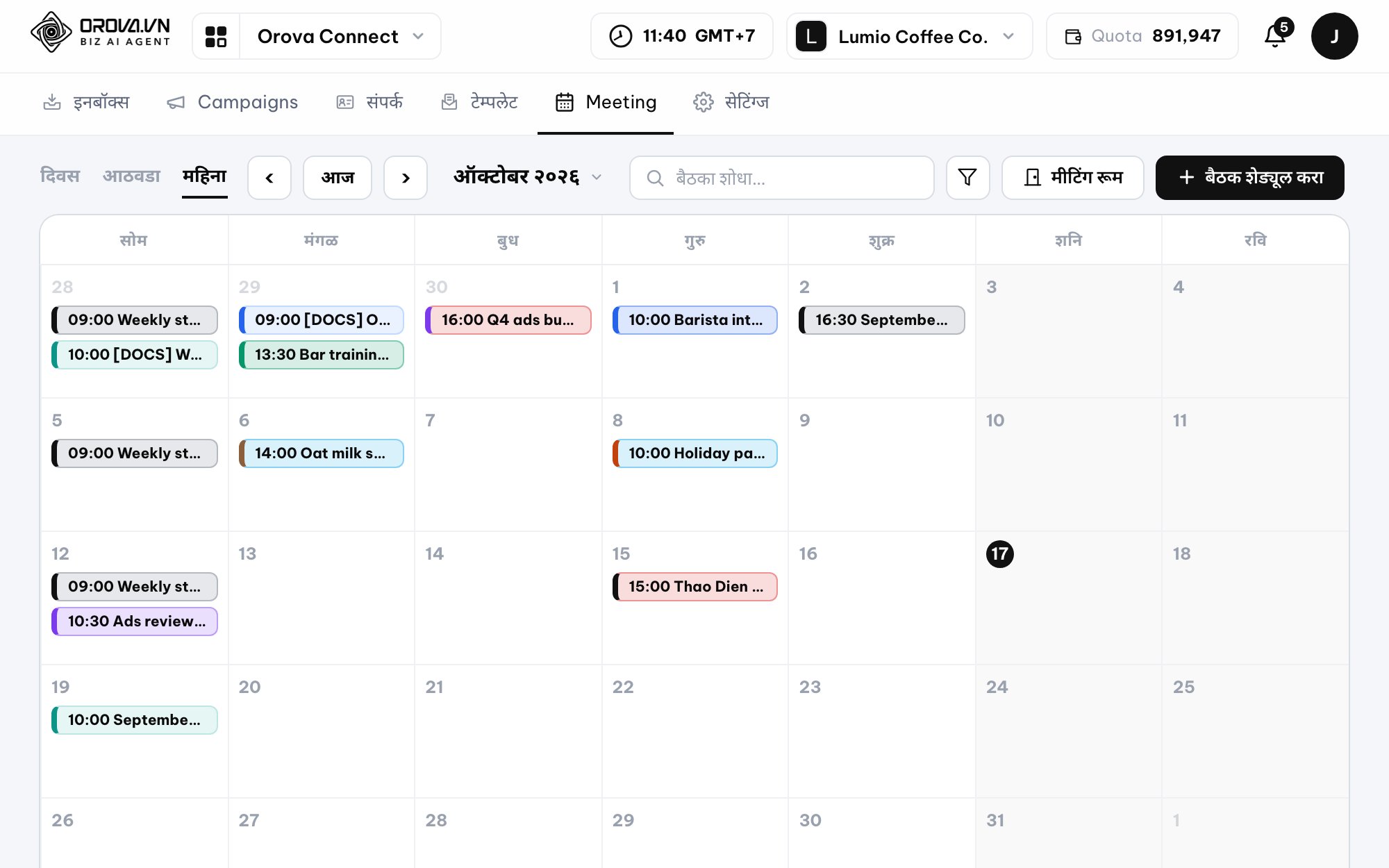Open the 10:30 Ads review event
1389x868 pixels.
pyautogui.click(x=135, y=621)
